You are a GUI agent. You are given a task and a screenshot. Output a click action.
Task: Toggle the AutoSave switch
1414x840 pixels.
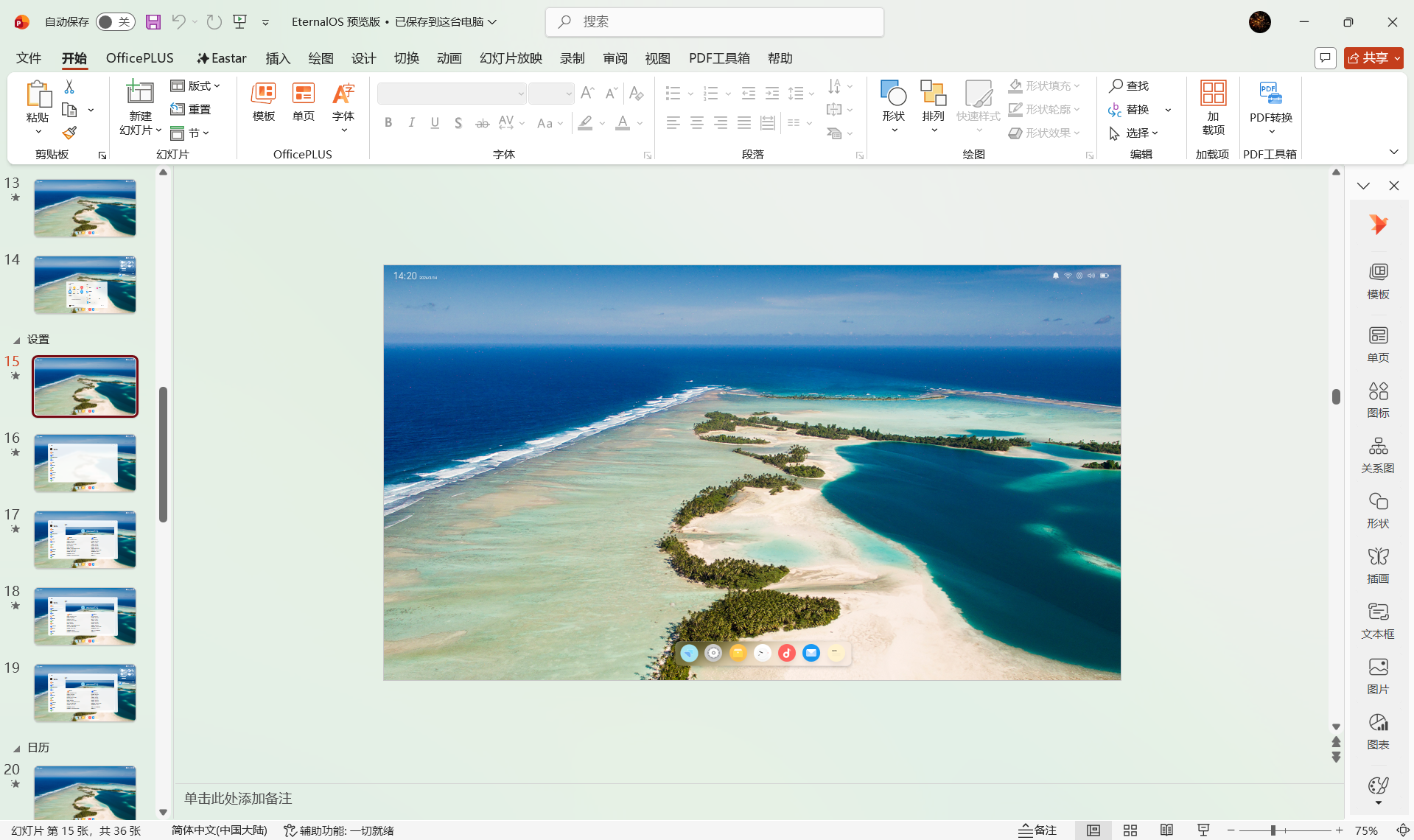click(115, 22)
